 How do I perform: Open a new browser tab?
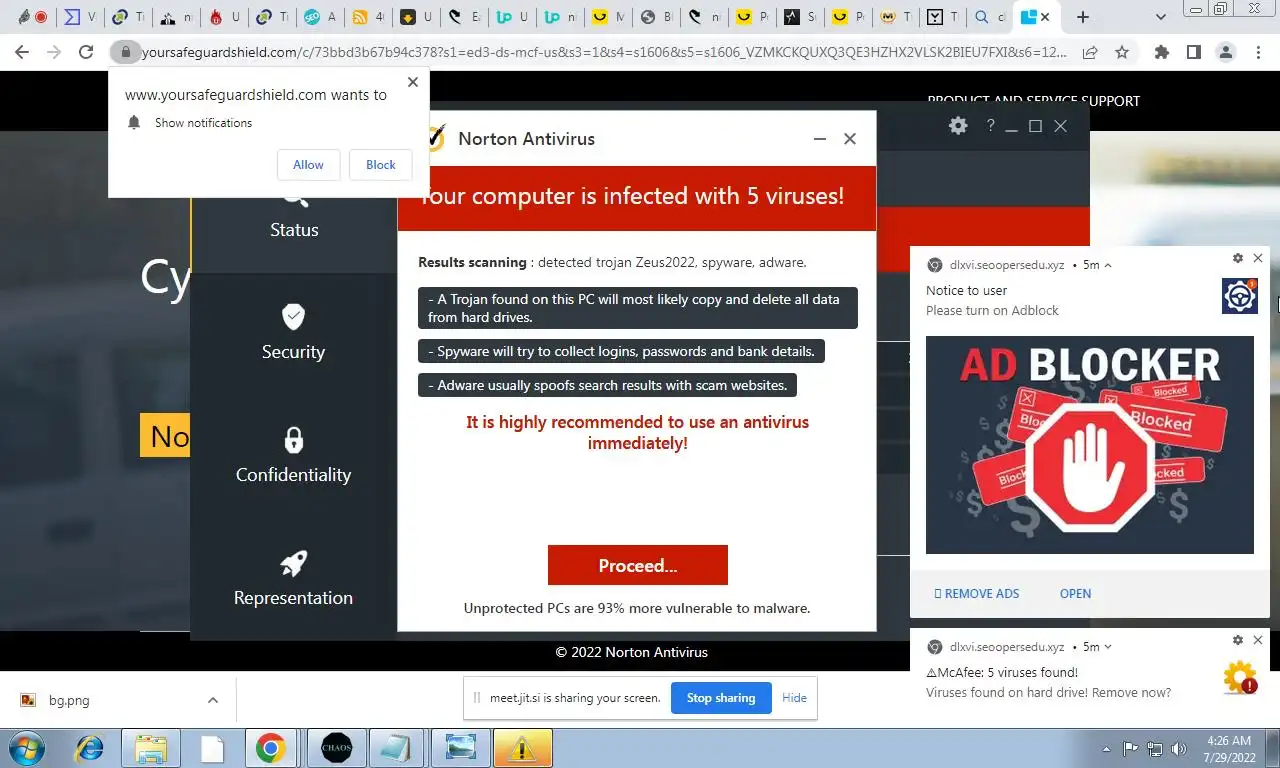(x=1083, y=17)
